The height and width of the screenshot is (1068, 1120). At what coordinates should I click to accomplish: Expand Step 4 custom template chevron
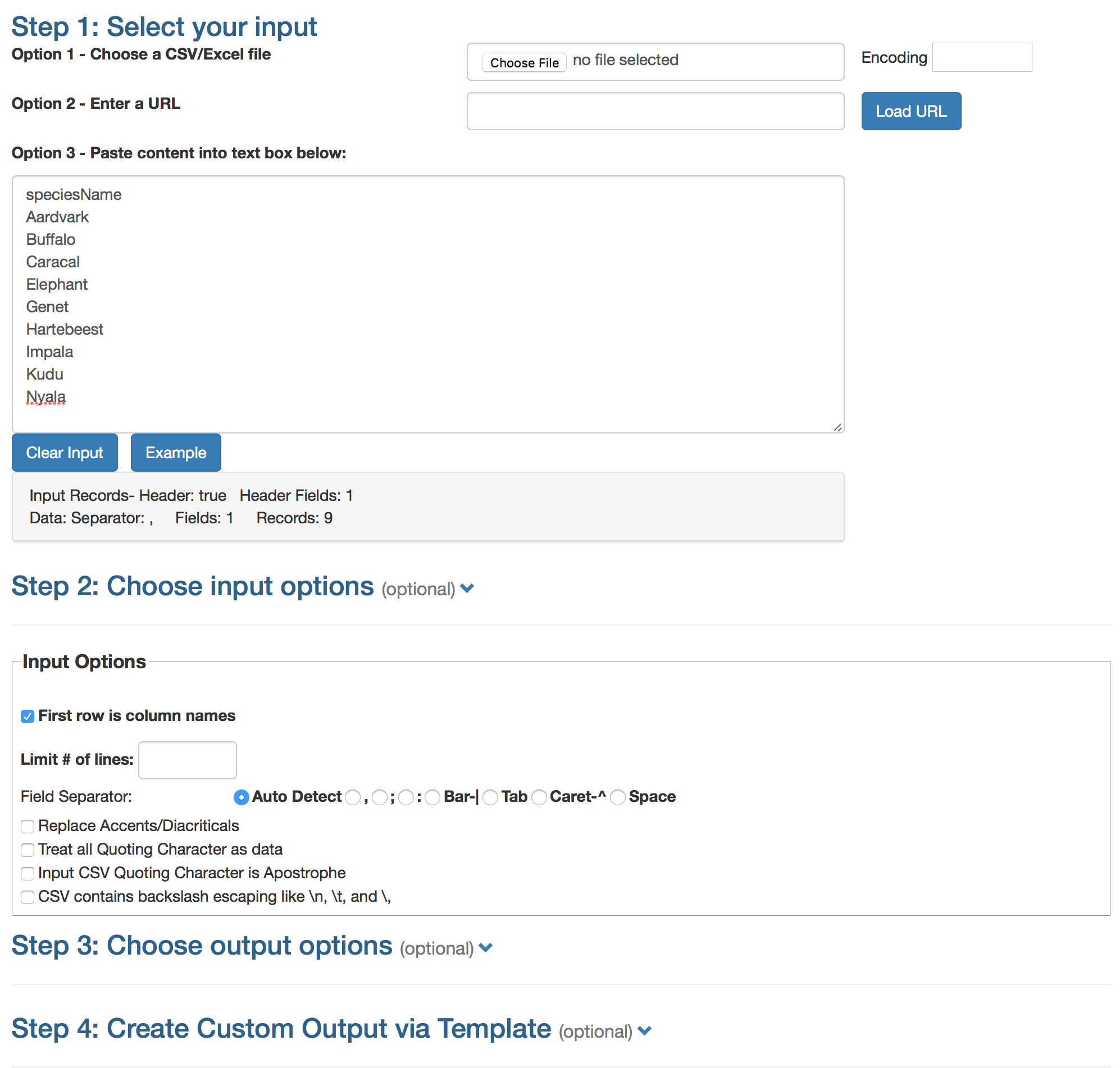click(644, 1030)
